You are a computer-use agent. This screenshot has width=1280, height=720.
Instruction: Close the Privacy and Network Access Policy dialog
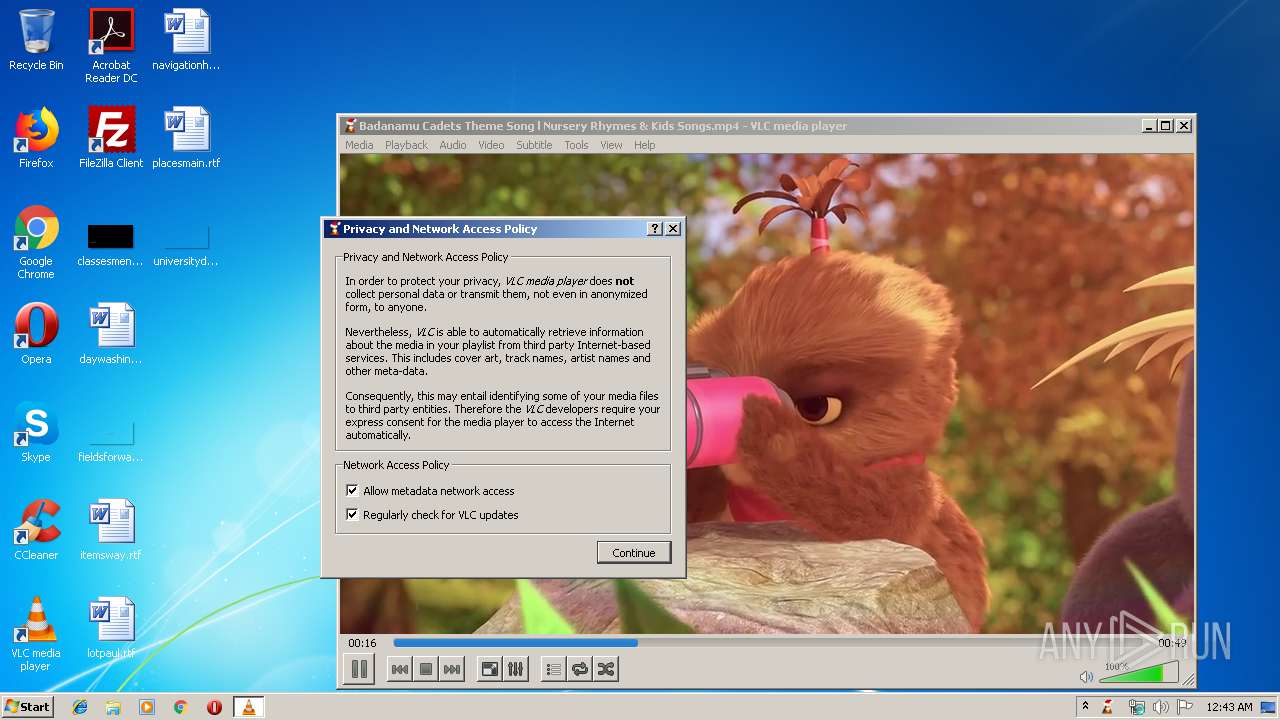(x=673, y=229)
